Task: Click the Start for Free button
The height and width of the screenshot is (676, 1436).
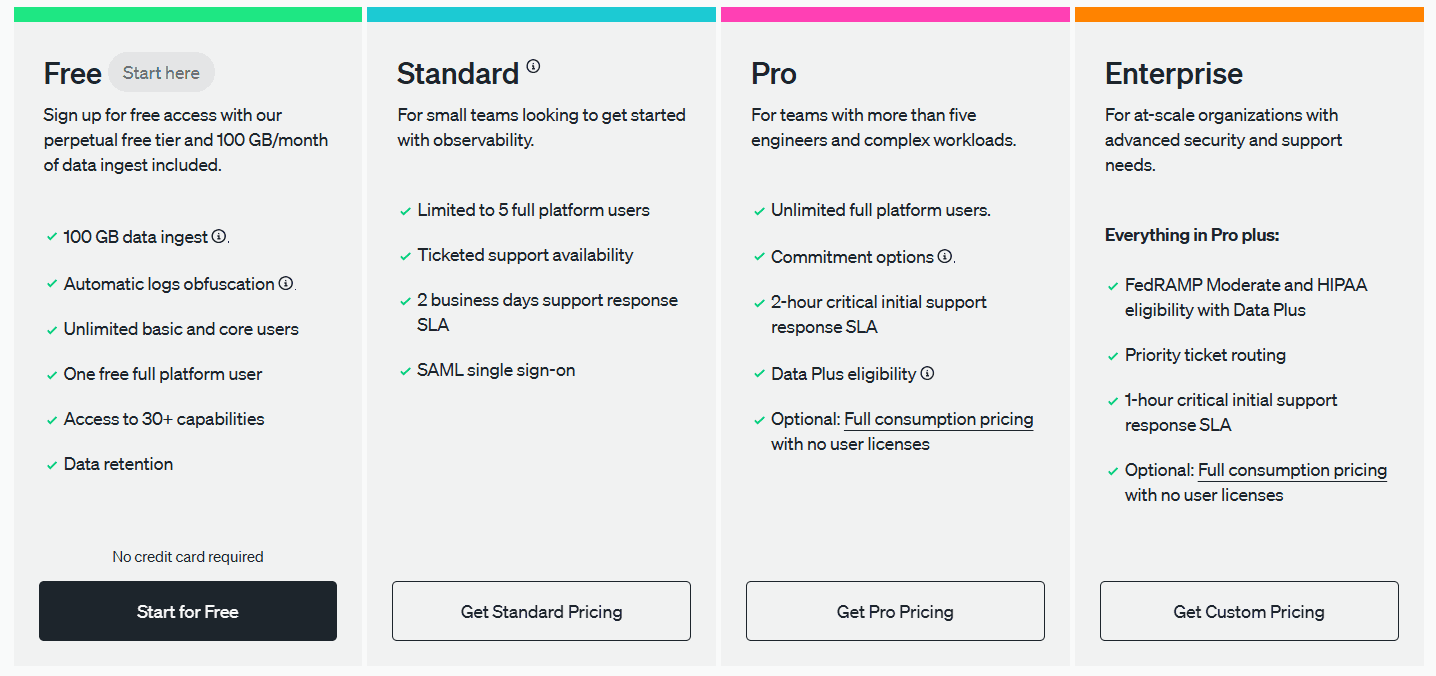Action: click(x=188, y=611)
